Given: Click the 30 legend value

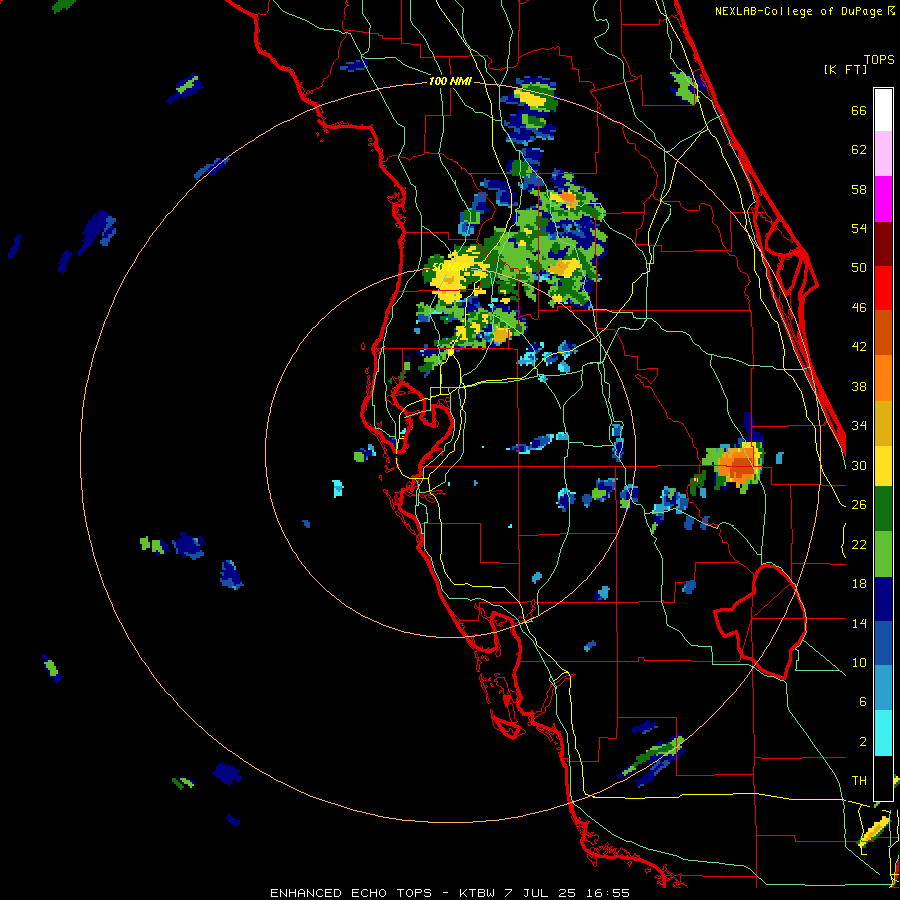Looking at the screenshot, I should 859,465.
